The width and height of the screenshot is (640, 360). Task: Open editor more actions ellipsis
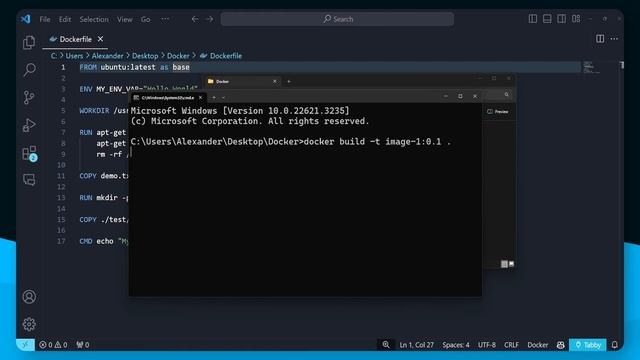[x=614, y=39]
